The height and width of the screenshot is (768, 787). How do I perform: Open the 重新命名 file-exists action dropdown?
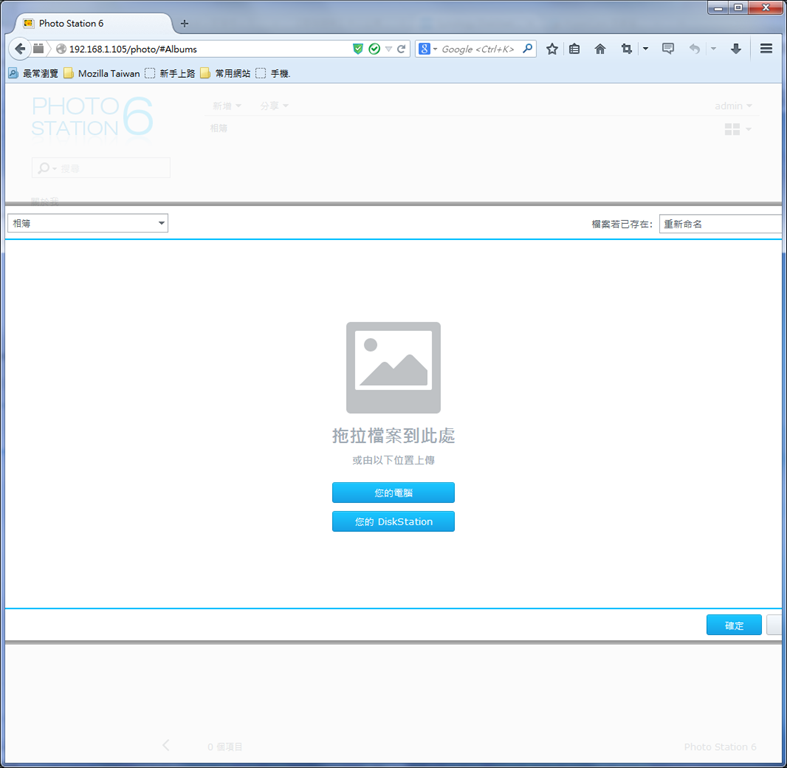721,224
